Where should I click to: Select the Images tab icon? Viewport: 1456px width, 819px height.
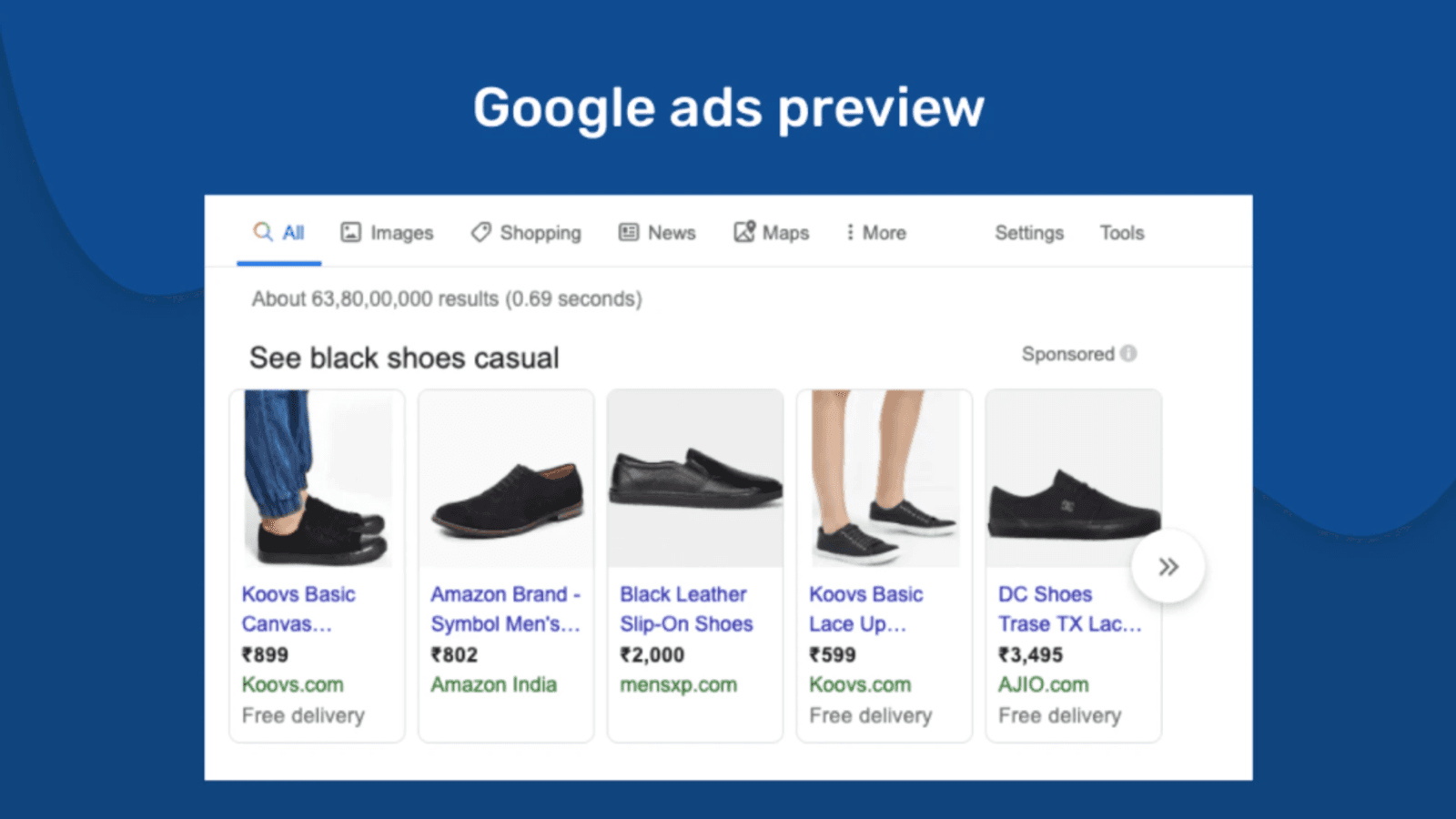pyautogui.click(x=351, y=232)
